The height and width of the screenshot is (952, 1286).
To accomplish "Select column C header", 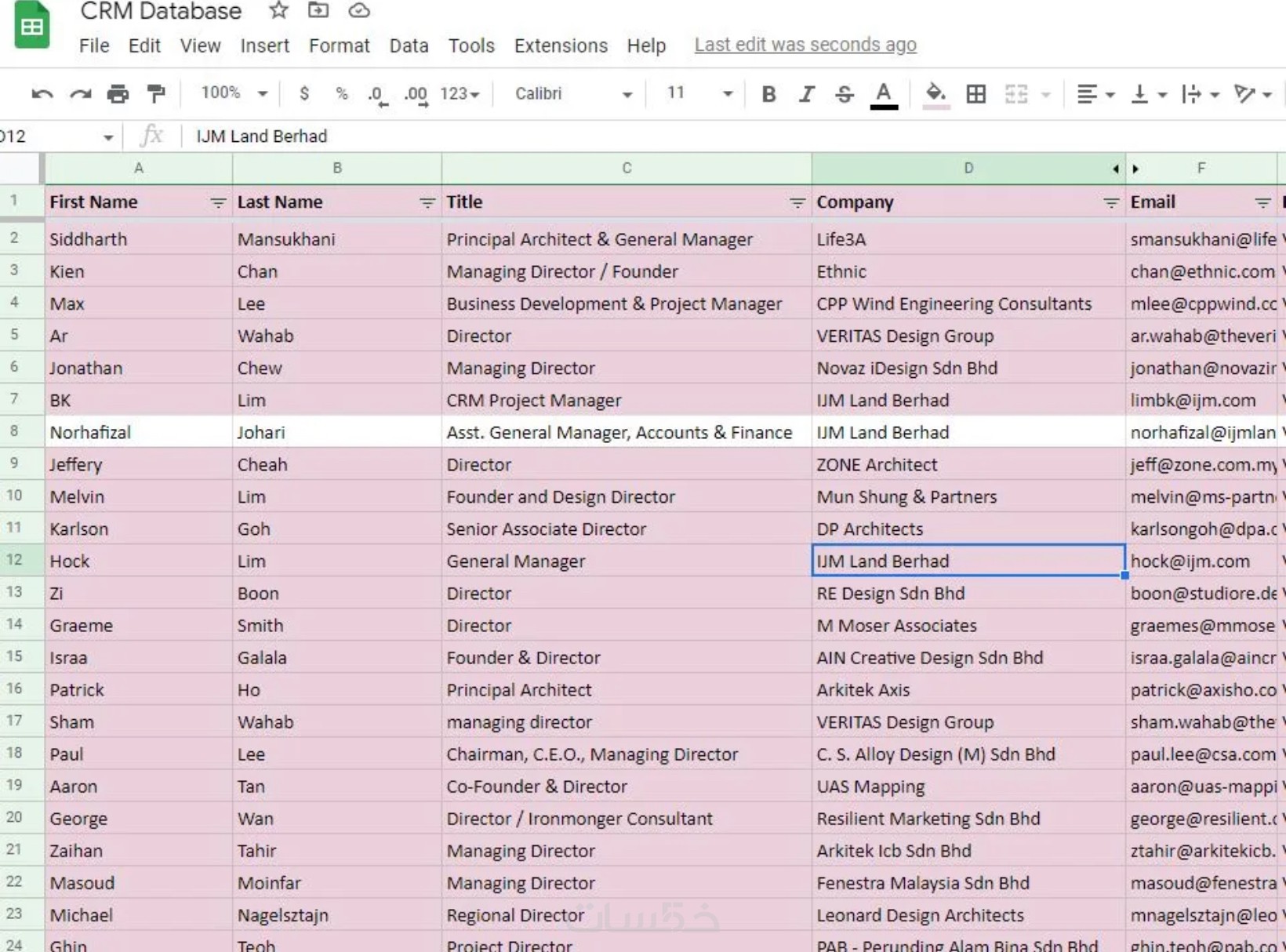I will pos(627,169).
